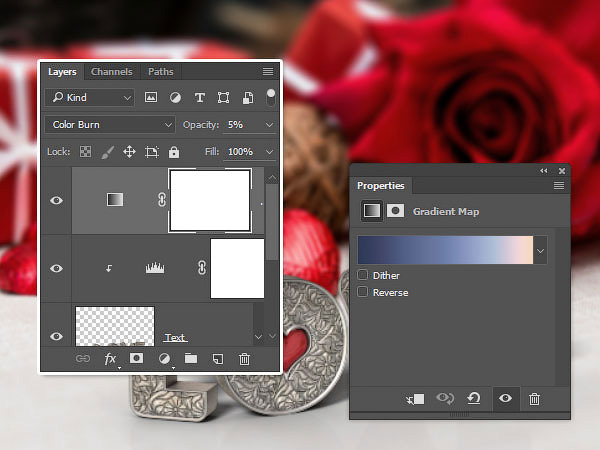Click the Add layer mask icon
The height and width of the screenshot is (450, 600).
137,358
